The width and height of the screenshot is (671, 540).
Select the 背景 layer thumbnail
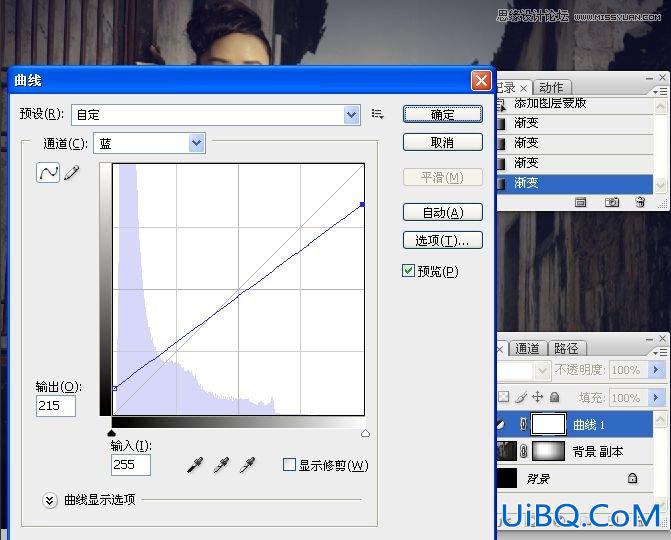[507, 478]
